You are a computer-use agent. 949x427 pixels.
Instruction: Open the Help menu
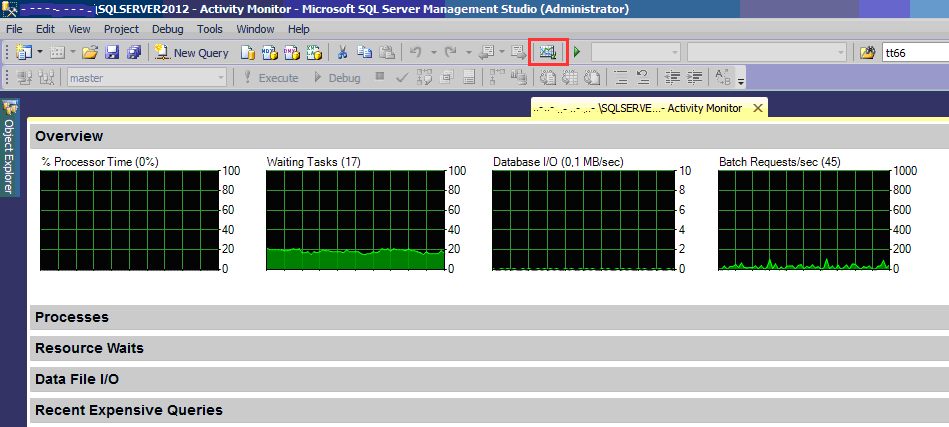(299, 29)
